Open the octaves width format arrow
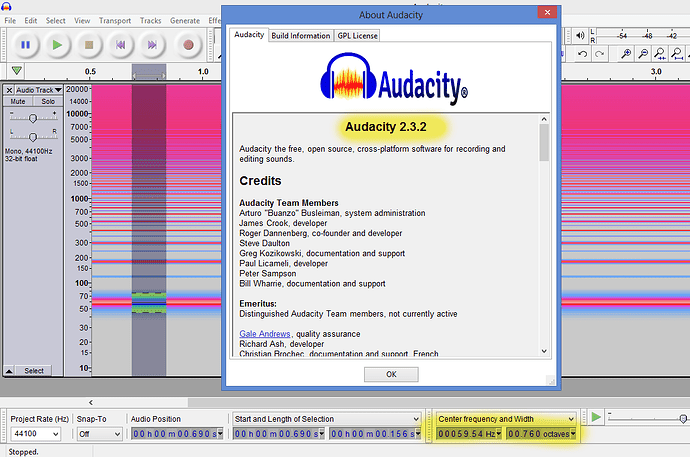Viewport: 690px width, 457px height. click(573, 434)
